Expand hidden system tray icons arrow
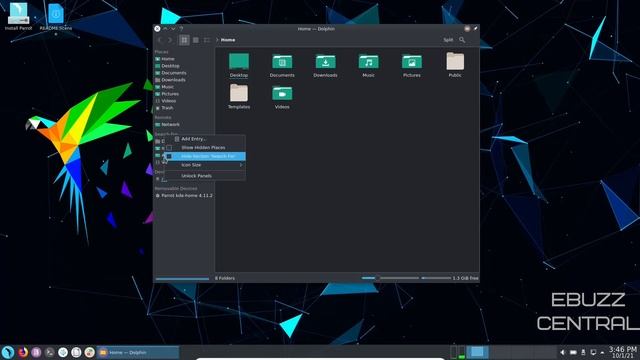 click(602, 352)
